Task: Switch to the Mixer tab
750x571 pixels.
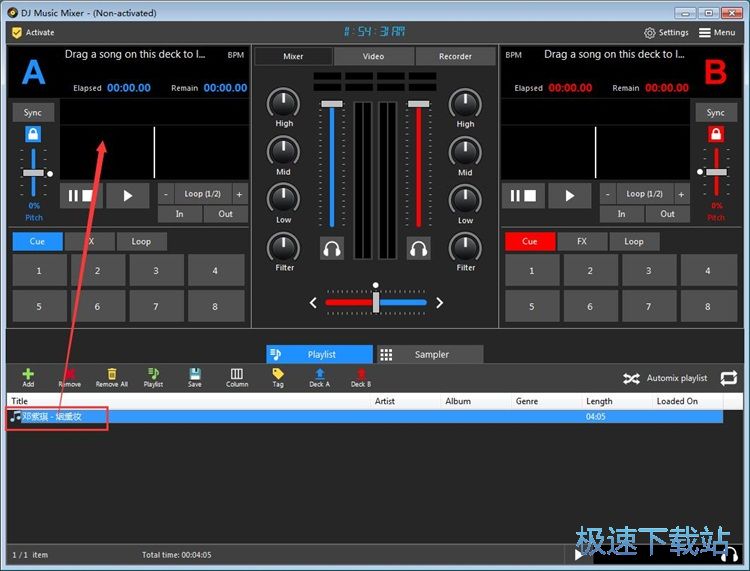Action: (293, 56)
